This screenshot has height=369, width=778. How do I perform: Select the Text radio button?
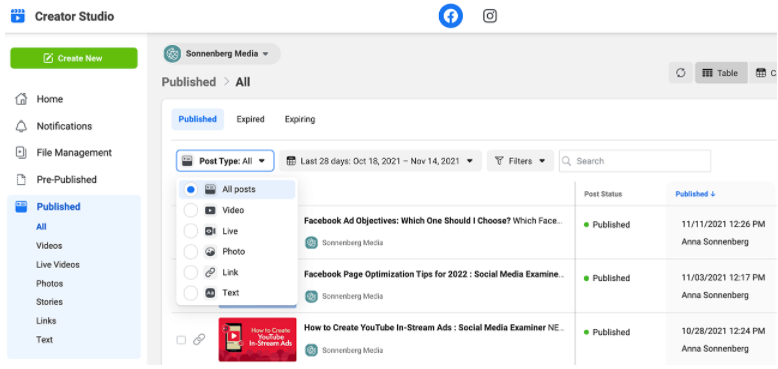point(191,293)
